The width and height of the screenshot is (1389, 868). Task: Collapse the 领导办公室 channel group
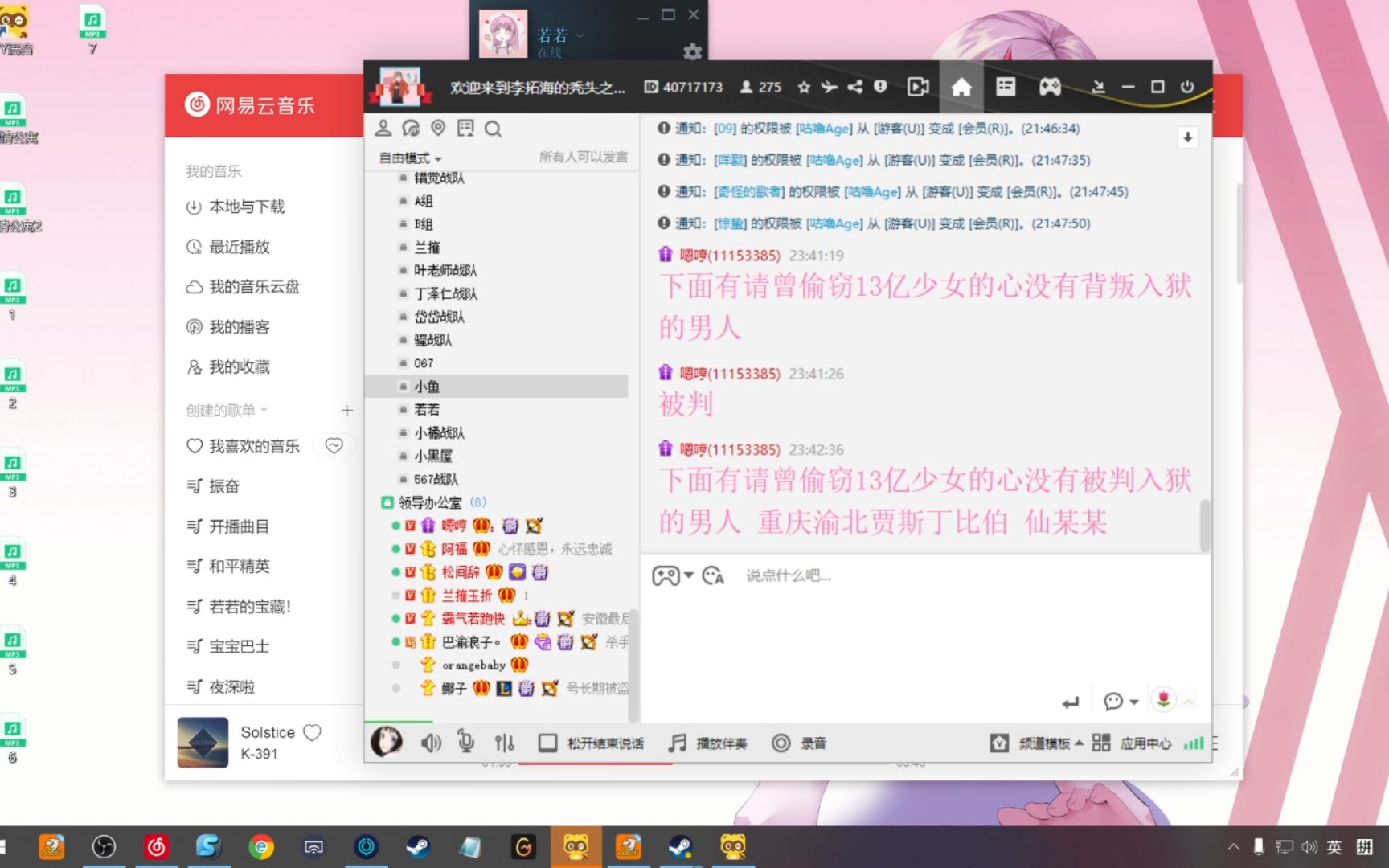(x=387, y=502)
